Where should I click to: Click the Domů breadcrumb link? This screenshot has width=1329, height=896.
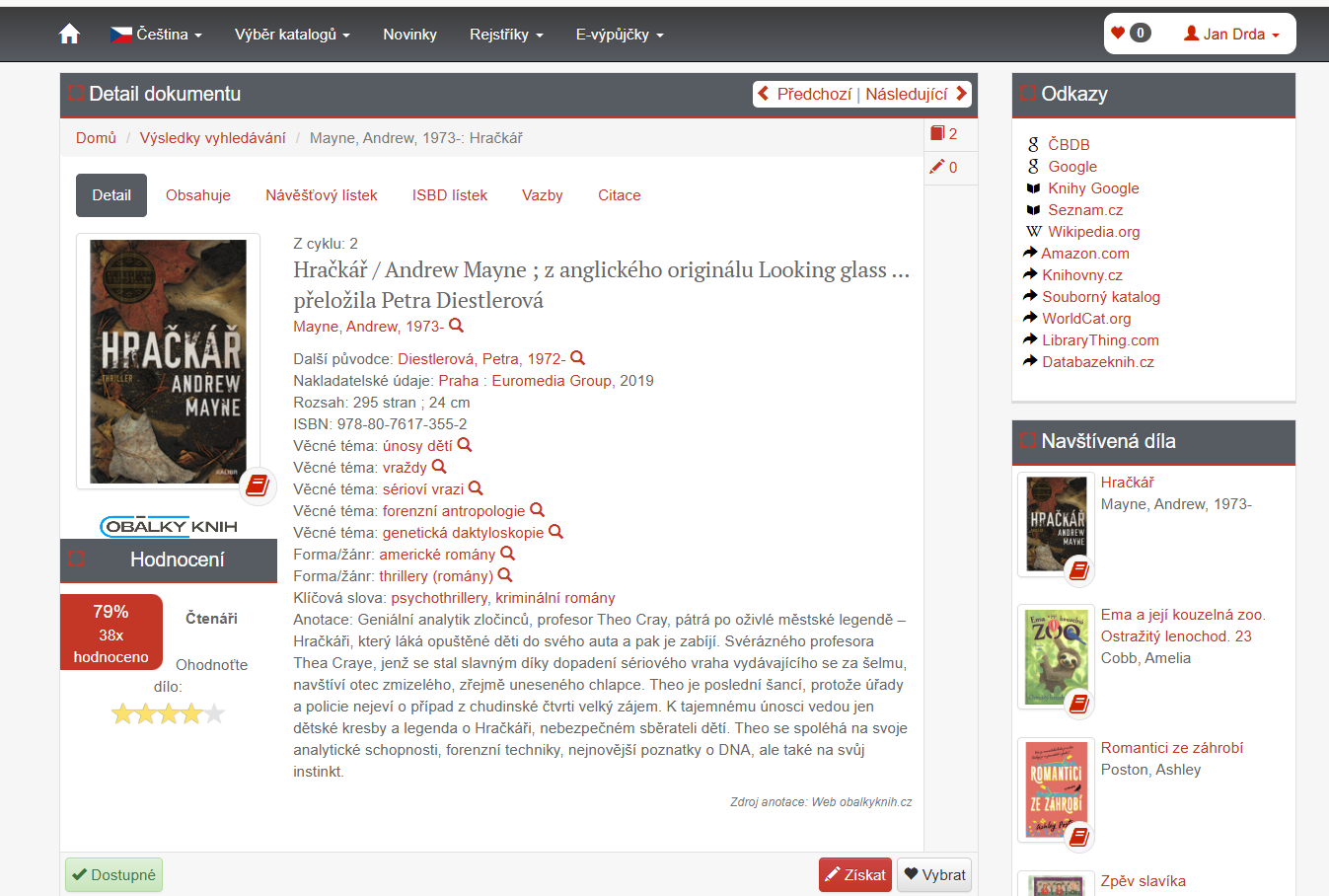[96, 138]
